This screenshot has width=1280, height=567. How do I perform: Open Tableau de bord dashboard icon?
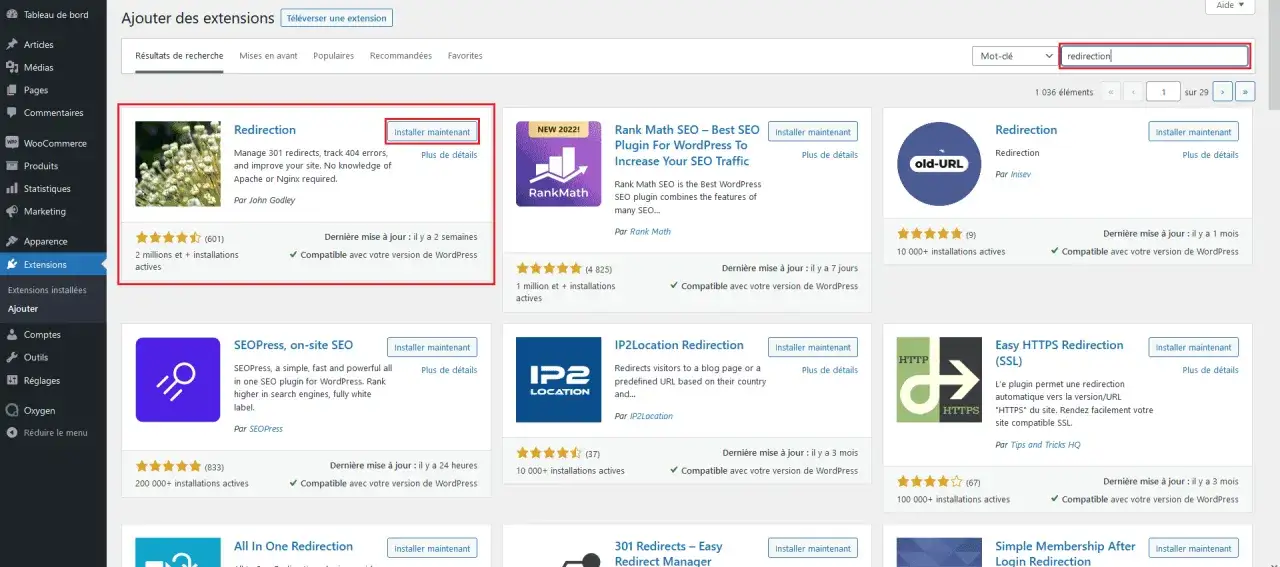(12, 14)
